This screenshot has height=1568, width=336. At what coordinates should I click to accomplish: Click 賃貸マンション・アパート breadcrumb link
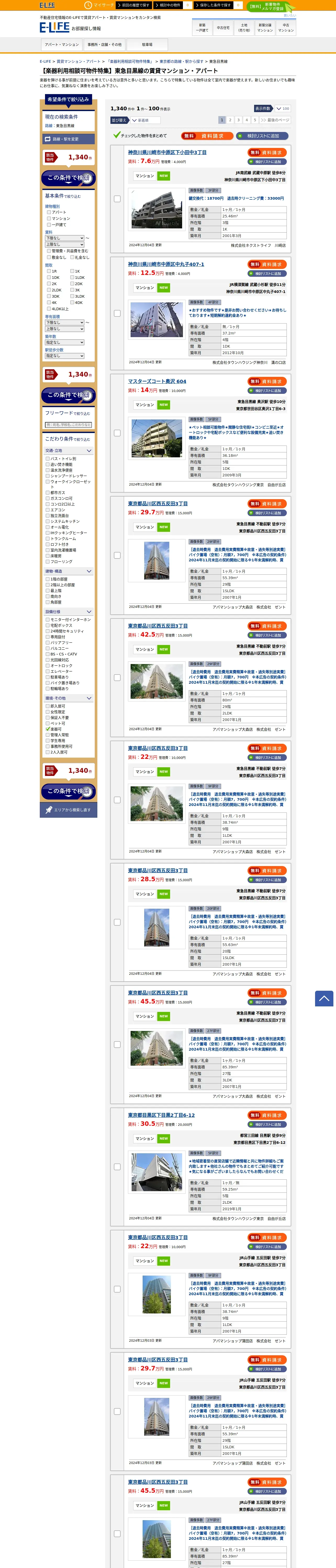click(x=79, y=61)
